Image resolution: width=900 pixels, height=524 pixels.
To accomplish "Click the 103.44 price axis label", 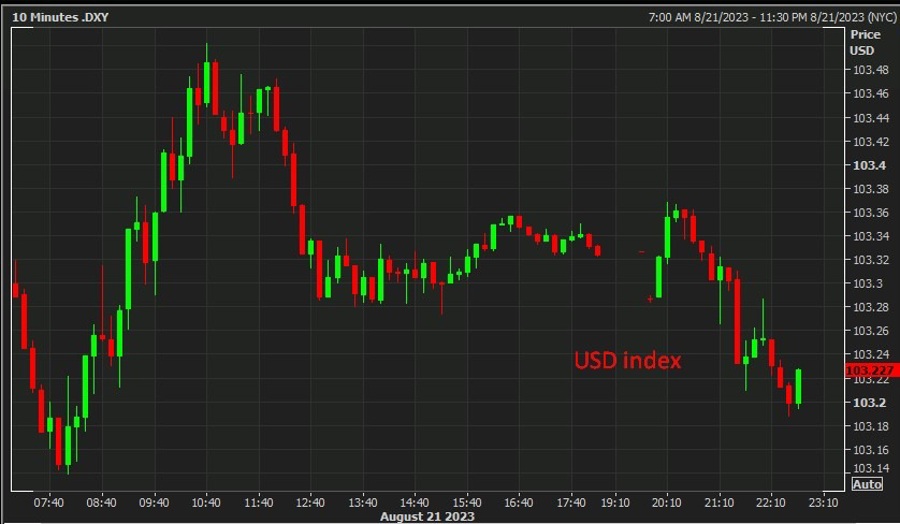I will click(x=870, y=118).
